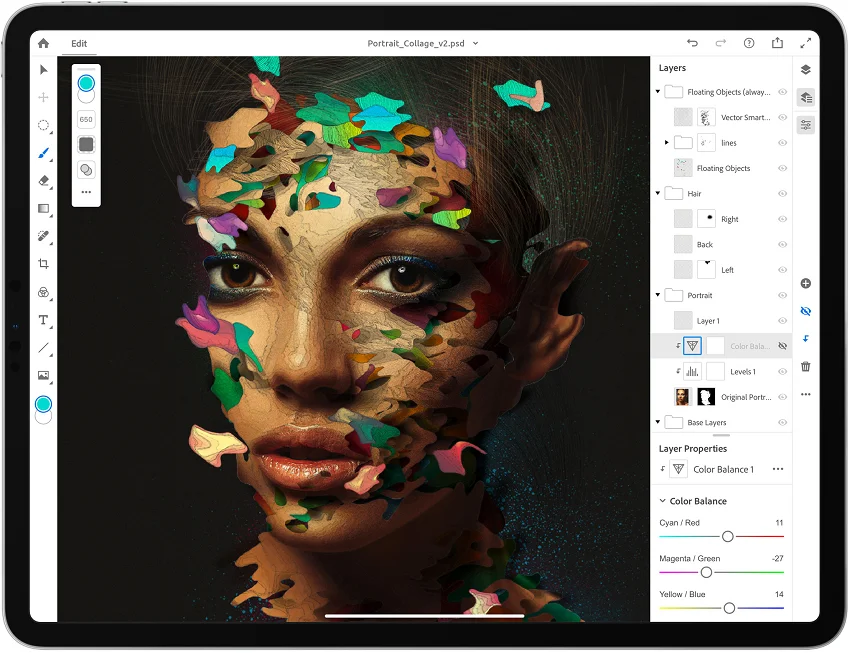
Task: Open more layer actions menu
Action: [806, 395]
